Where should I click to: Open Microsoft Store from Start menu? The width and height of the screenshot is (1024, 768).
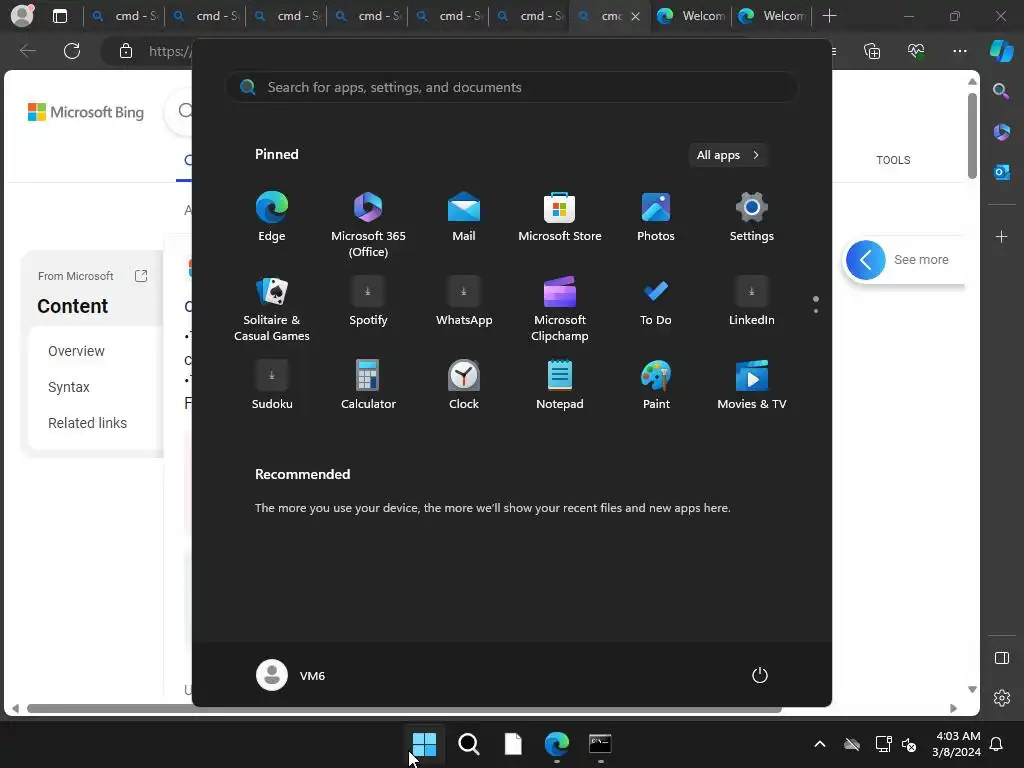point(560,217)
